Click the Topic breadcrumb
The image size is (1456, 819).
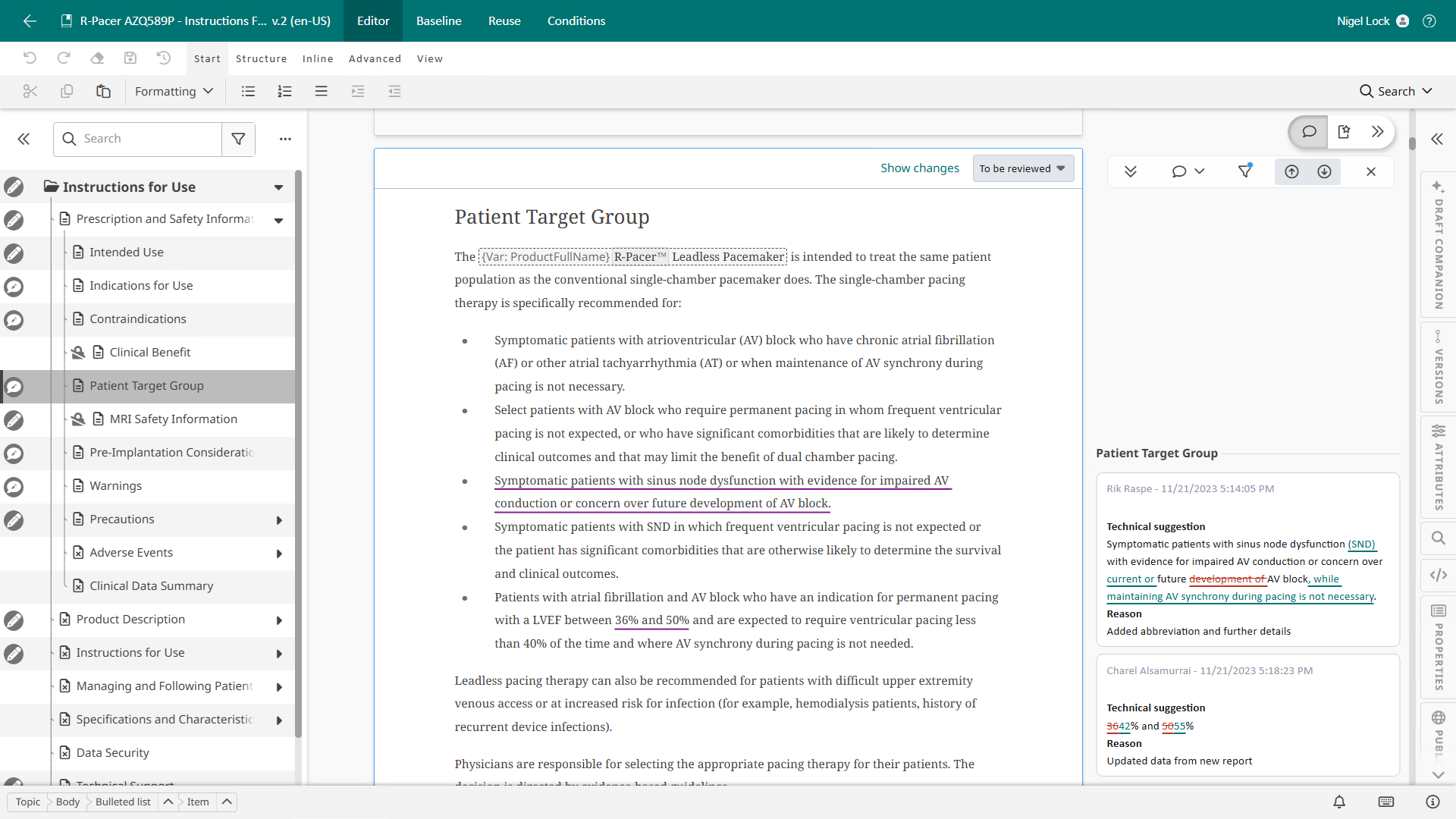coord(28,802)
